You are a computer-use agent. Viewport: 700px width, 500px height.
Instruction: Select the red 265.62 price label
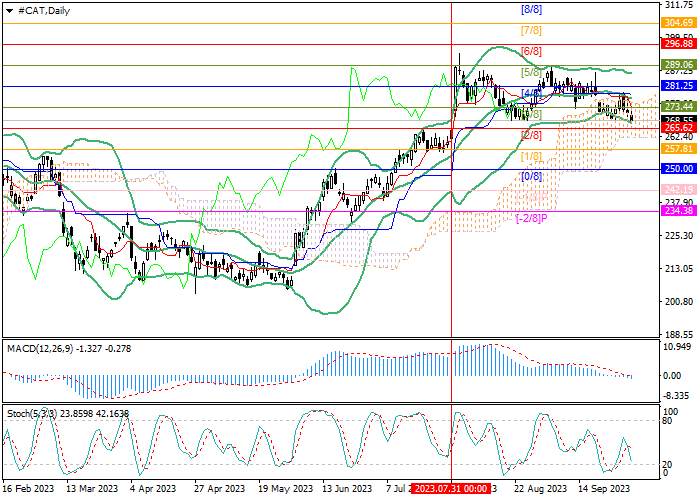pyautogui.click(x=678, y=128)
